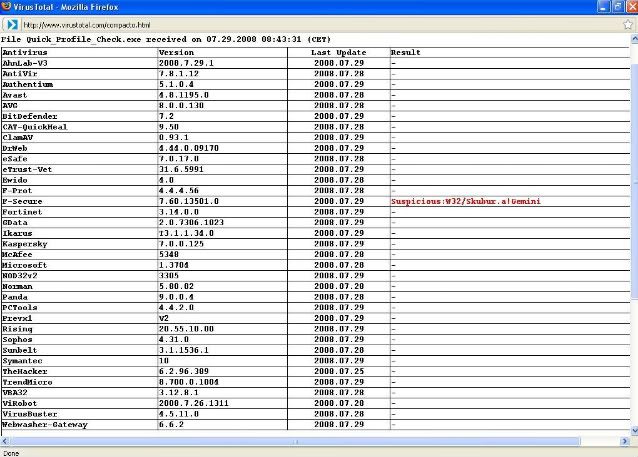Image resolution: width=638 pixels, height=457 pixels.
Task: Click the 'NOD32v2' row name
Action: tap(20, 276)
